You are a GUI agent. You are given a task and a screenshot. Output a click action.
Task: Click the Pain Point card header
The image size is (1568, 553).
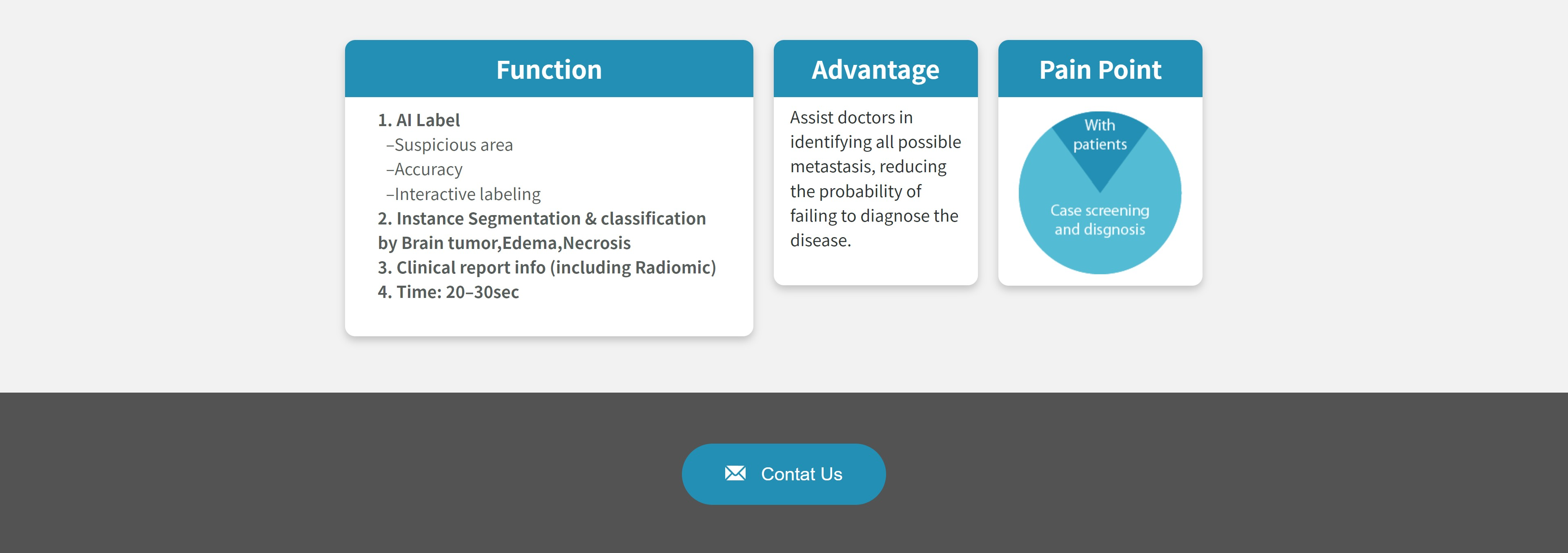[1099, 69]
